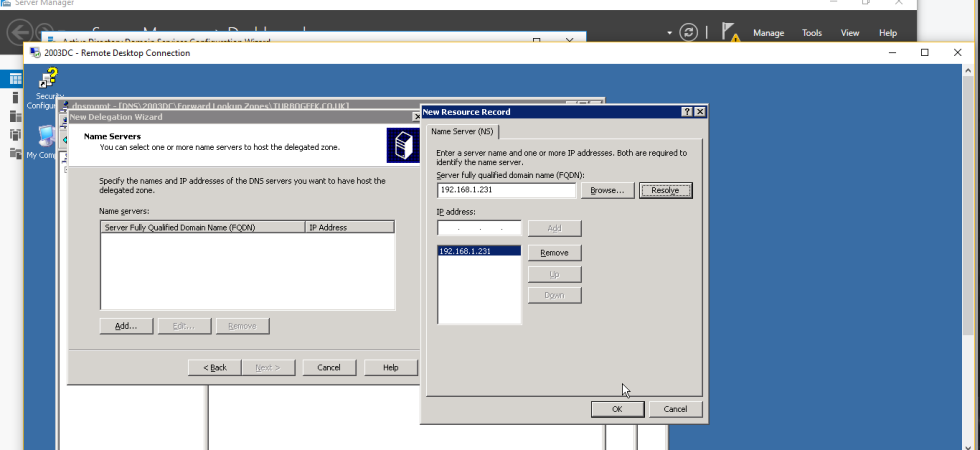Viewport: 980px width, 450px height.
Task: Open the View menu in Server Manager
Action: coord(849,33)
